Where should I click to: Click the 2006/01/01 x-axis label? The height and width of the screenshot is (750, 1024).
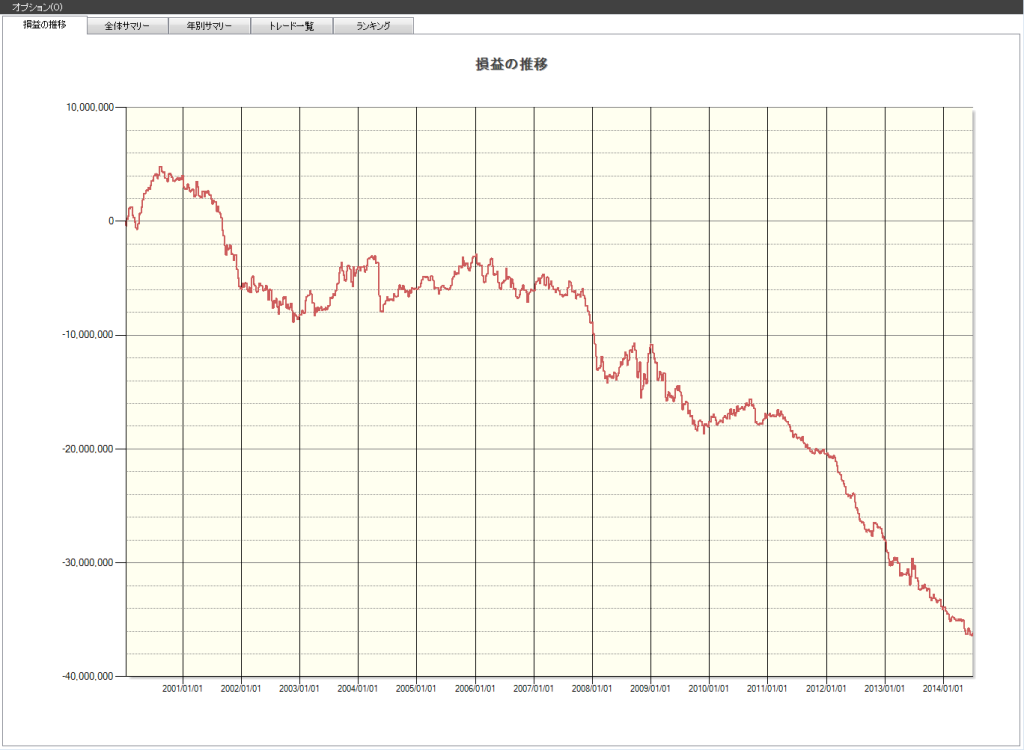[475, 689]
